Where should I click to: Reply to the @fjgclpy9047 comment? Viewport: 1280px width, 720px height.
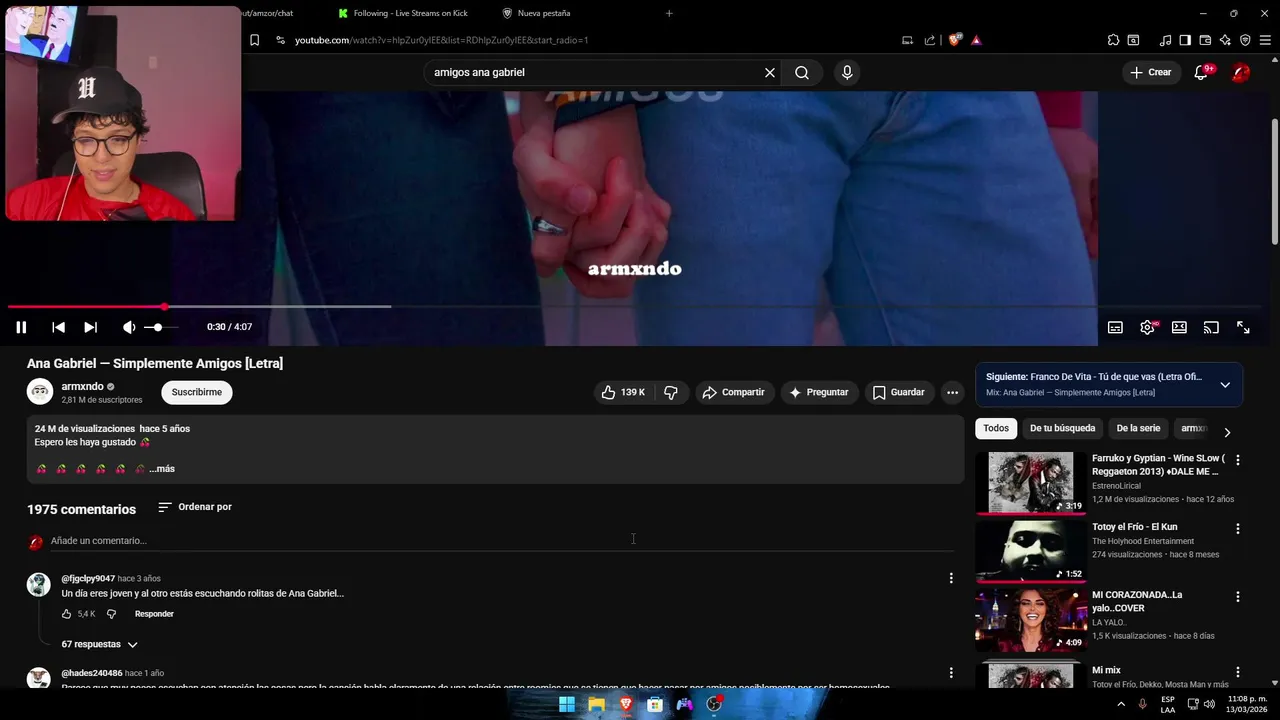click(x=154, y=613)
